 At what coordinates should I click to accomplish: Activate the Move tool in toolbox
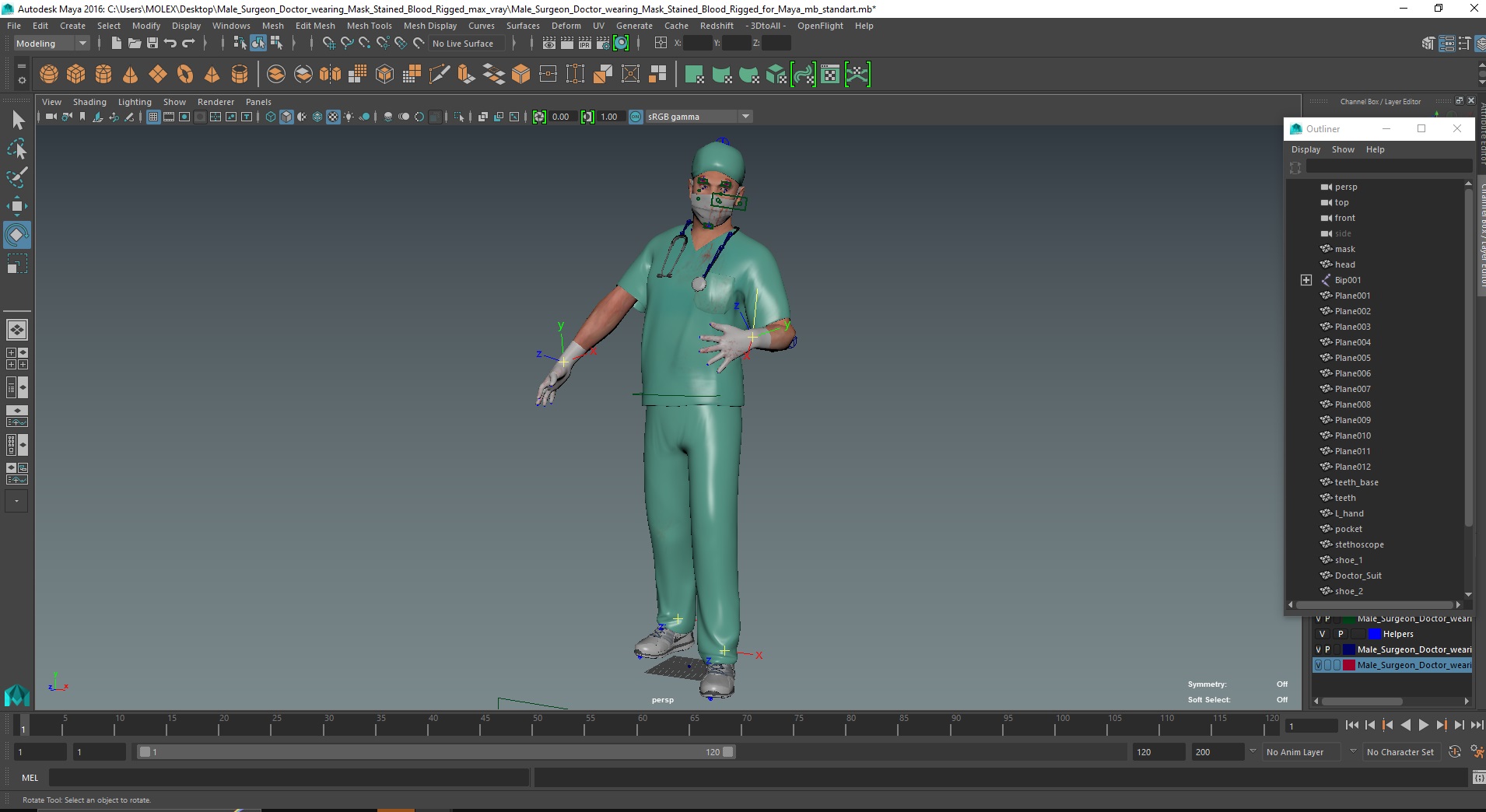pos(17,206)
